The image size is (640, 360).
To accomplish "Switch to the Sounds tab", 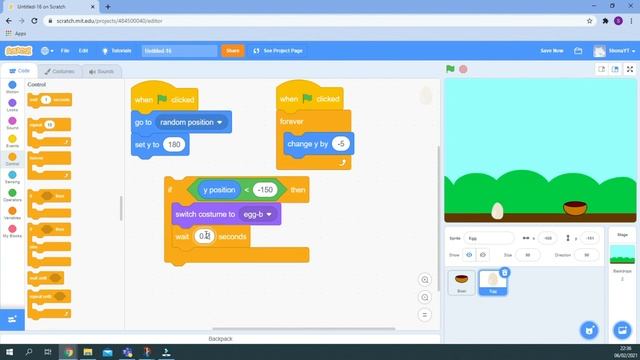I will 102,71.
